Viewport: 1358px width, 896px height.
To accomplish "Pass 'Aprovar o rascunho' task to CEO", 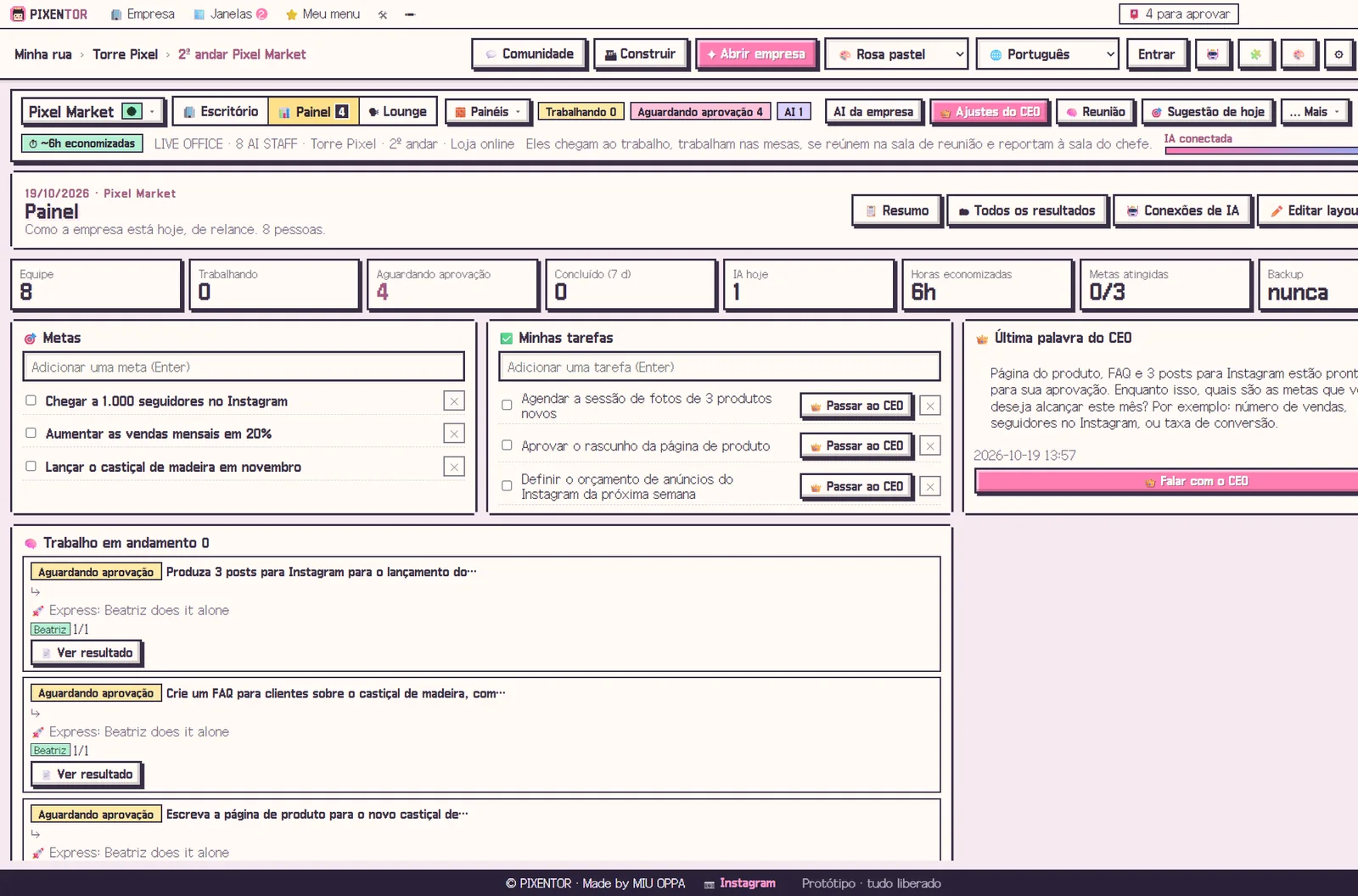I will (856, 445).
